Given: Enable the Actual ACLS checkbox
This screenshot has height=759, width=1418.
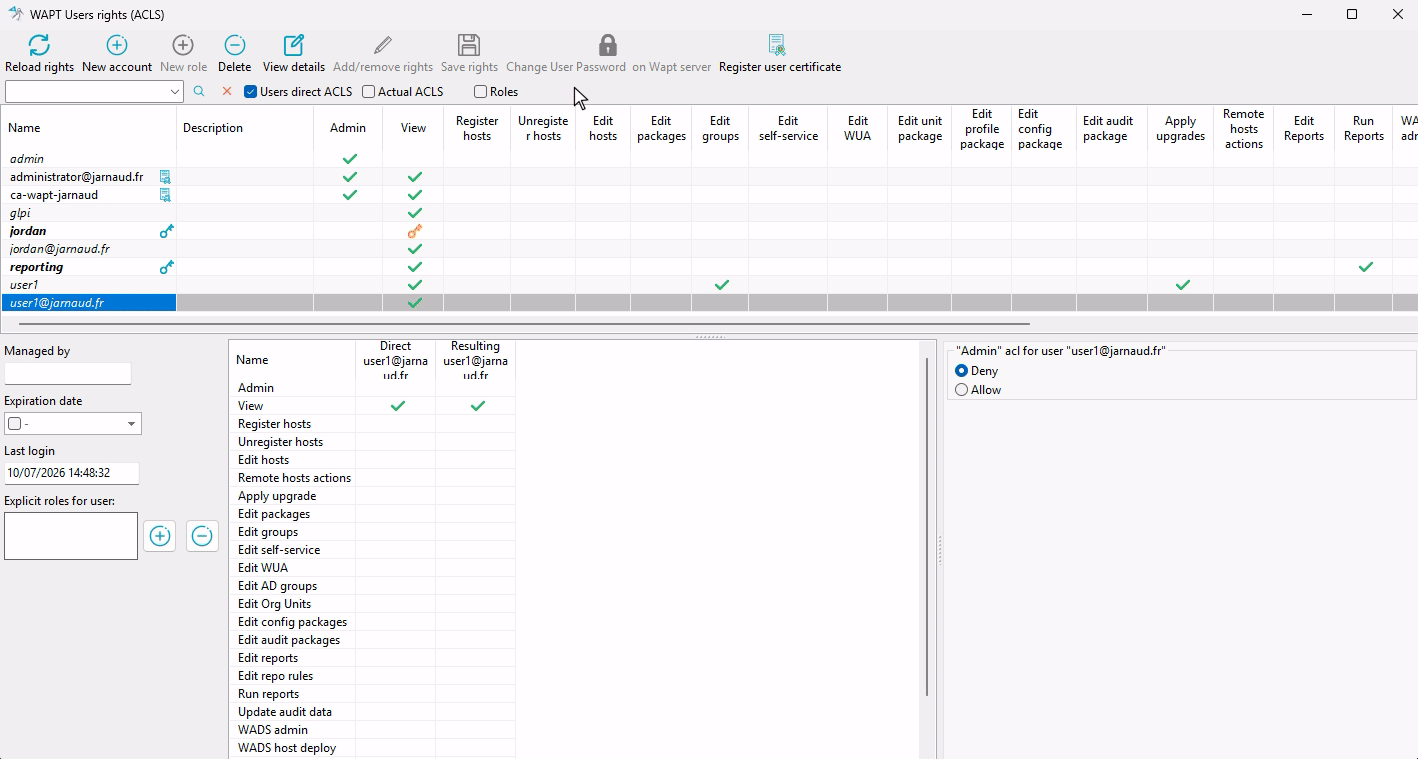Looking at the screenshot, I should coord(369,92).
